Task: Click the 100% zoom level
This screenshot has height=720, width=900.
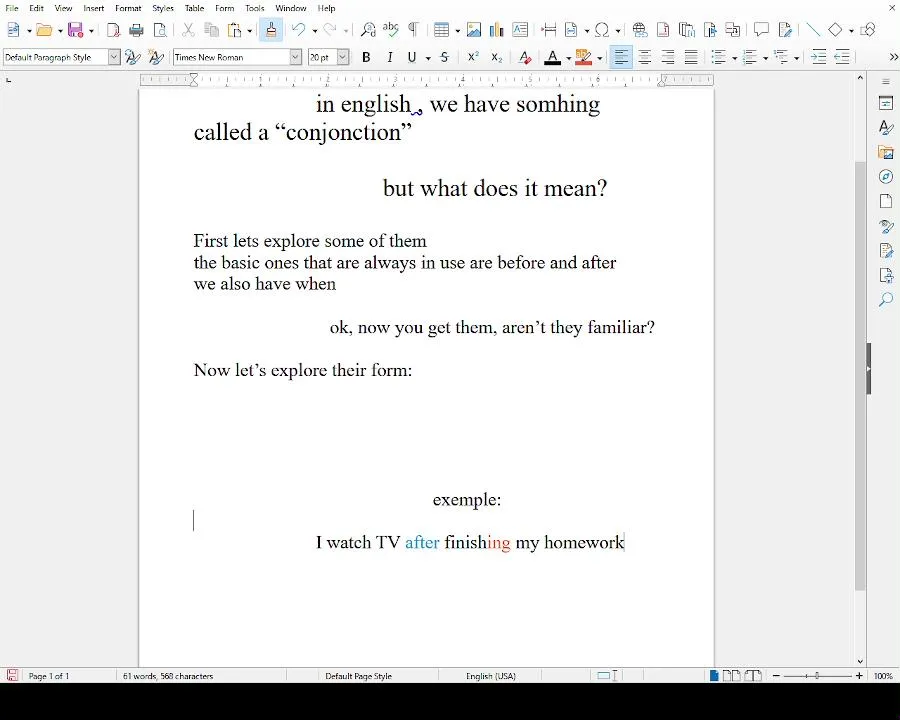Action: (x=883, y=676)
